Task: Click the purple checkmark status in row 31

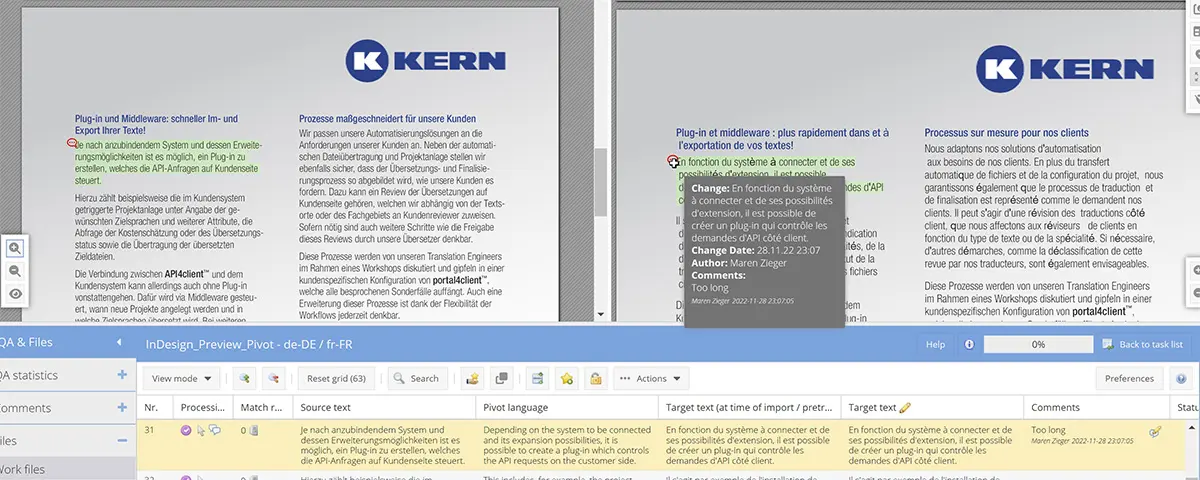Action: click(x=186, y=430)
